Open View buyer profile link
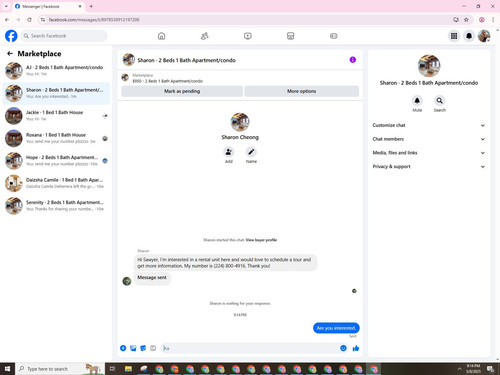This screenshot has height=375, width=500. pyautogui.click(x=261, y=240)
